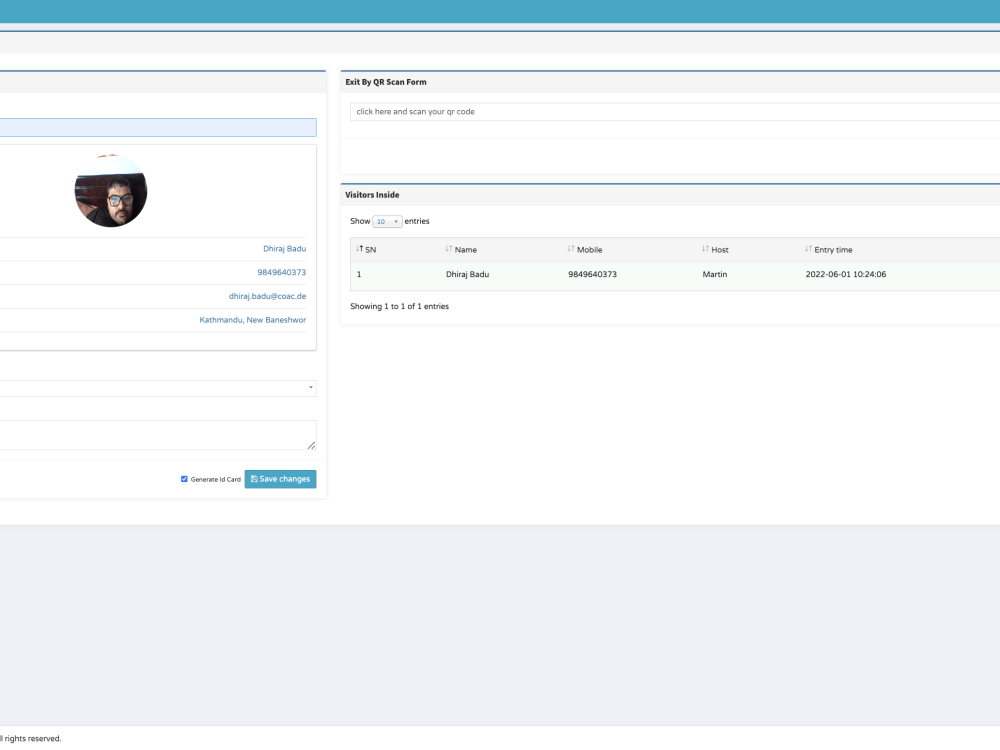Viewport: 1000px width, 750px height.
Task: Click Showing 1 to 1 of 1 entries text
Action: [399, 307]
